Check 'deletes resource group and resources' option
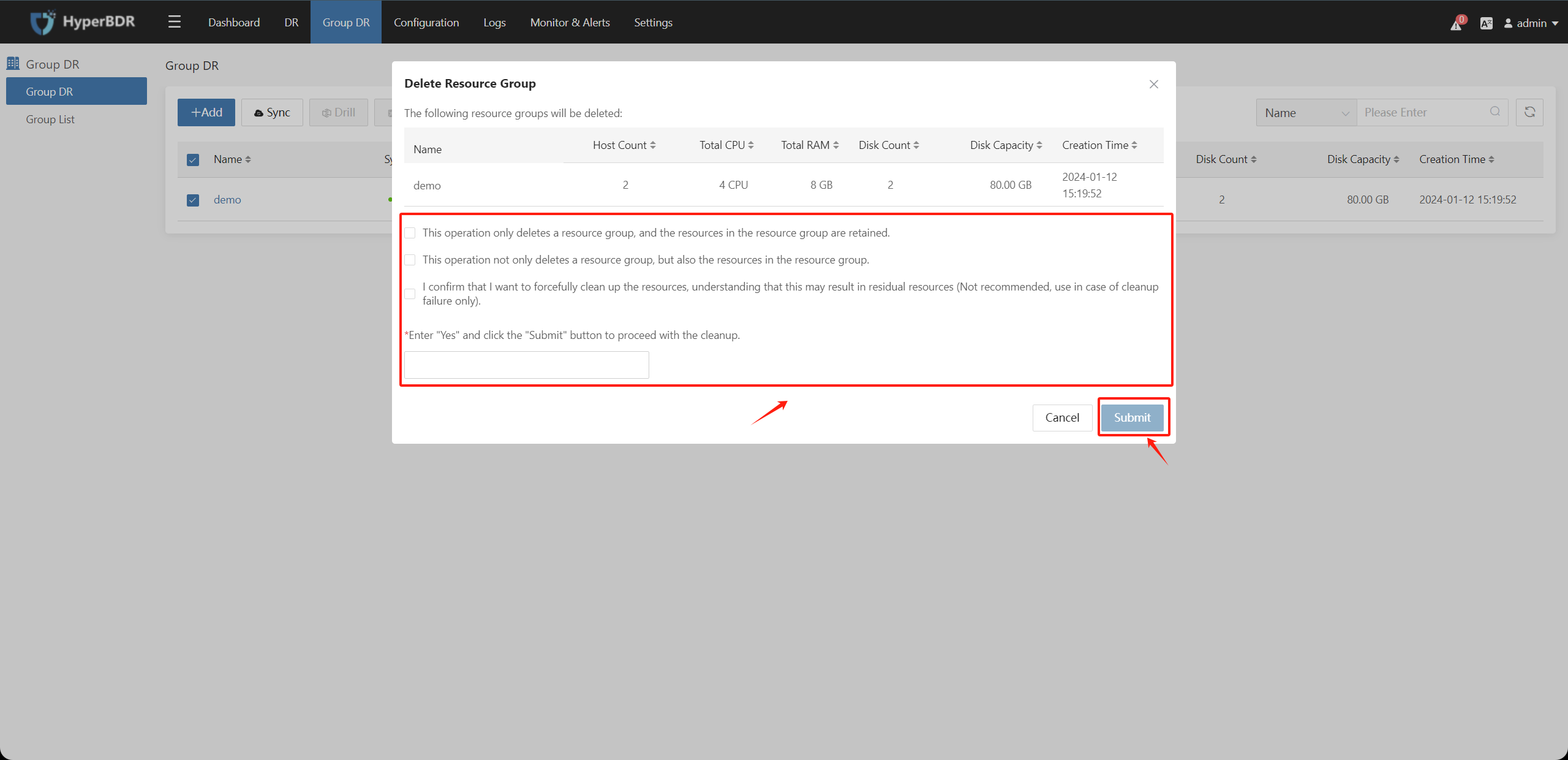The width and height of the screenshot is (1568, 760). [x=411, y=260]
